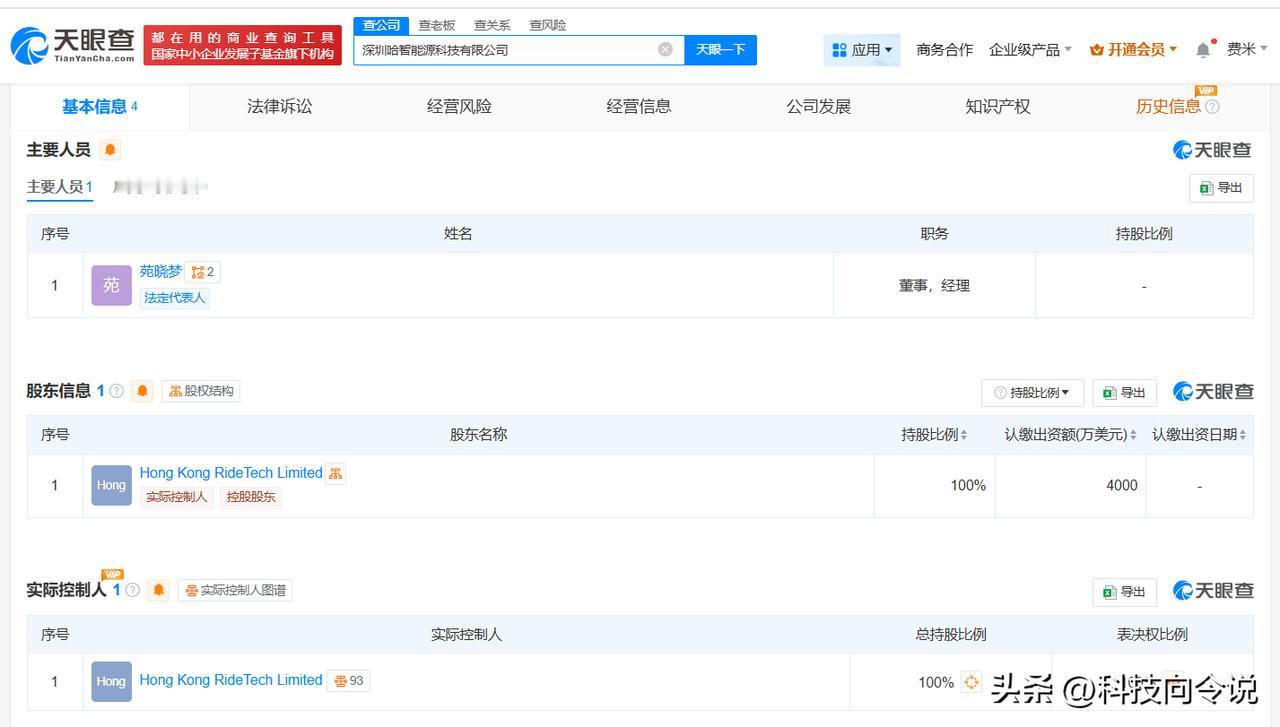Image resolution: width=1280 pixels, height=727 pixels.
Task: Click the help icon beside 股东信息
Action: tap(116, 391)
